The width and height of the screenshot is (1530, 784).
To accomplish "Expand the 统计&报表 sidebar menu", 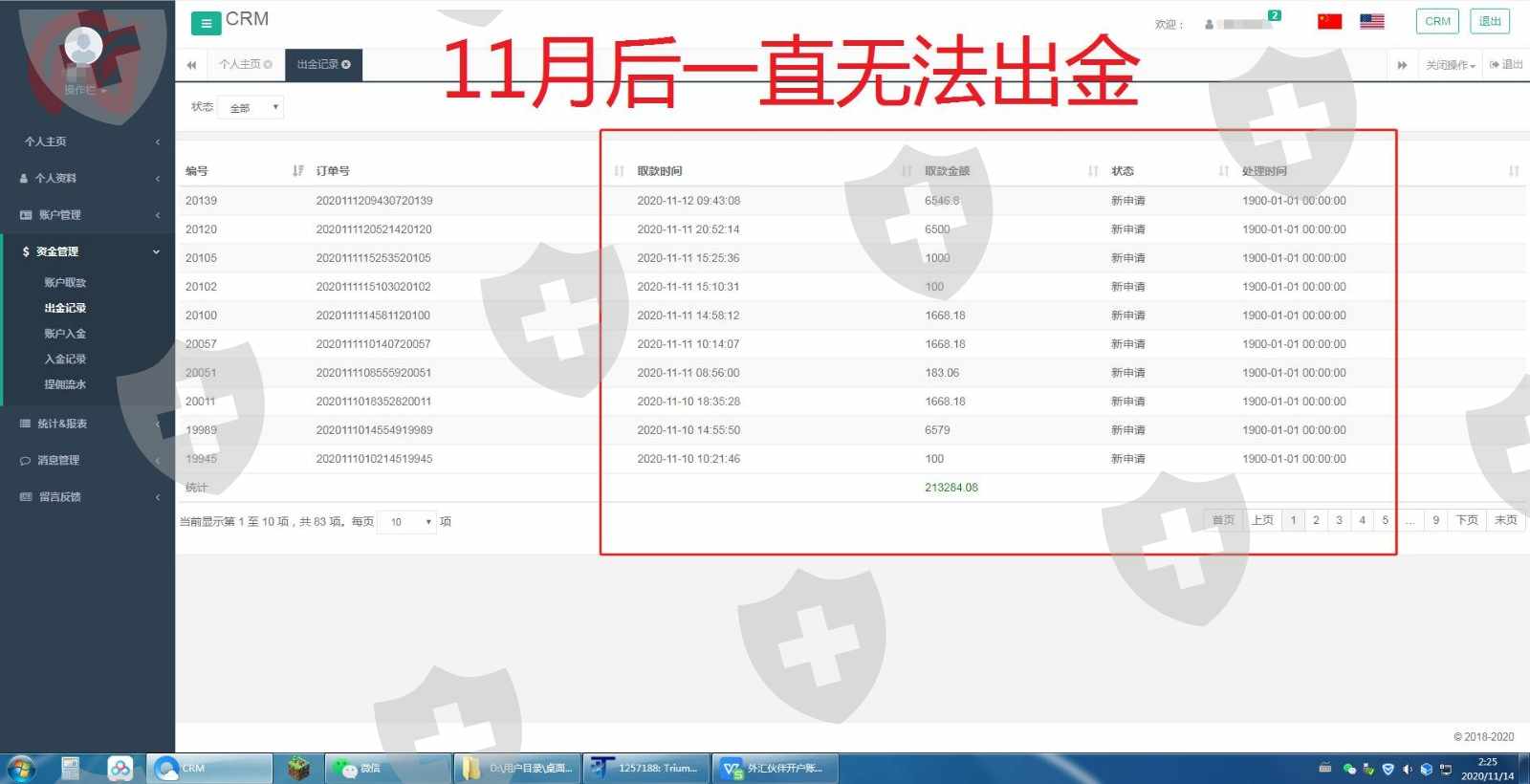I will [x=87, y=424].
